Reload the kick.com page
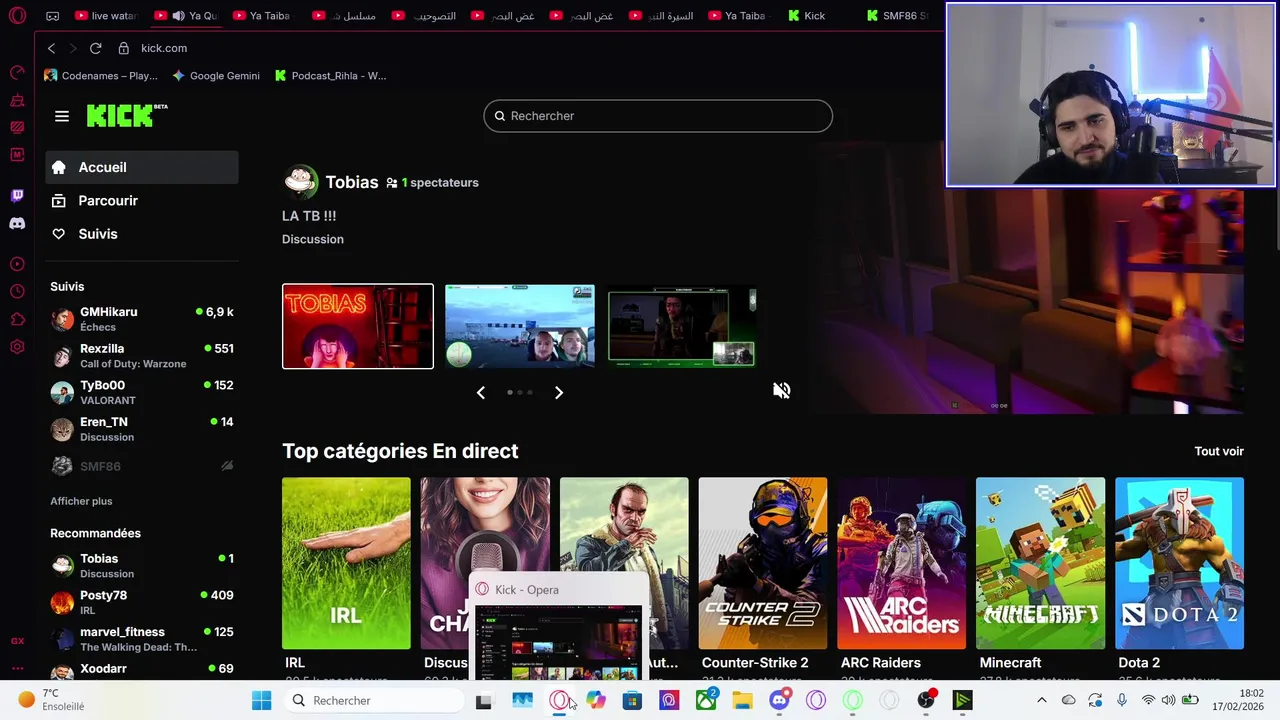 click(95, 48)
